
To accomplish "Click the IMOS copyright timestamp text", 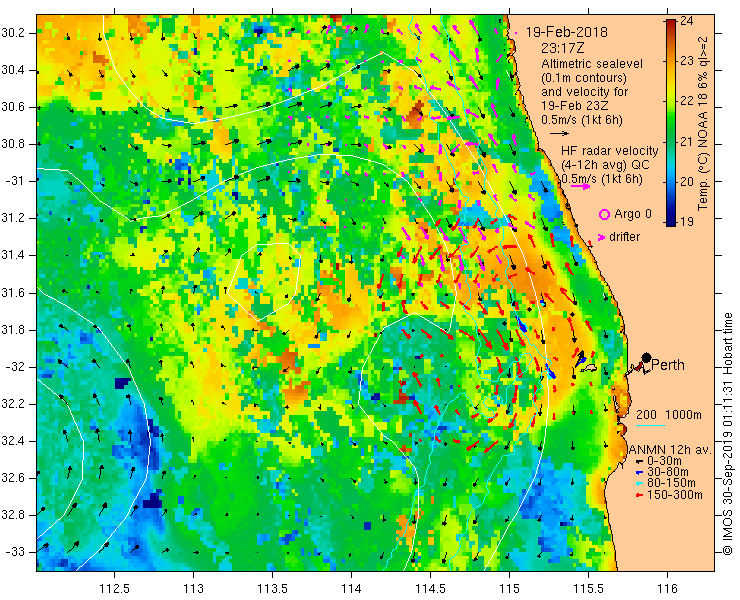I will click(728, 433).
